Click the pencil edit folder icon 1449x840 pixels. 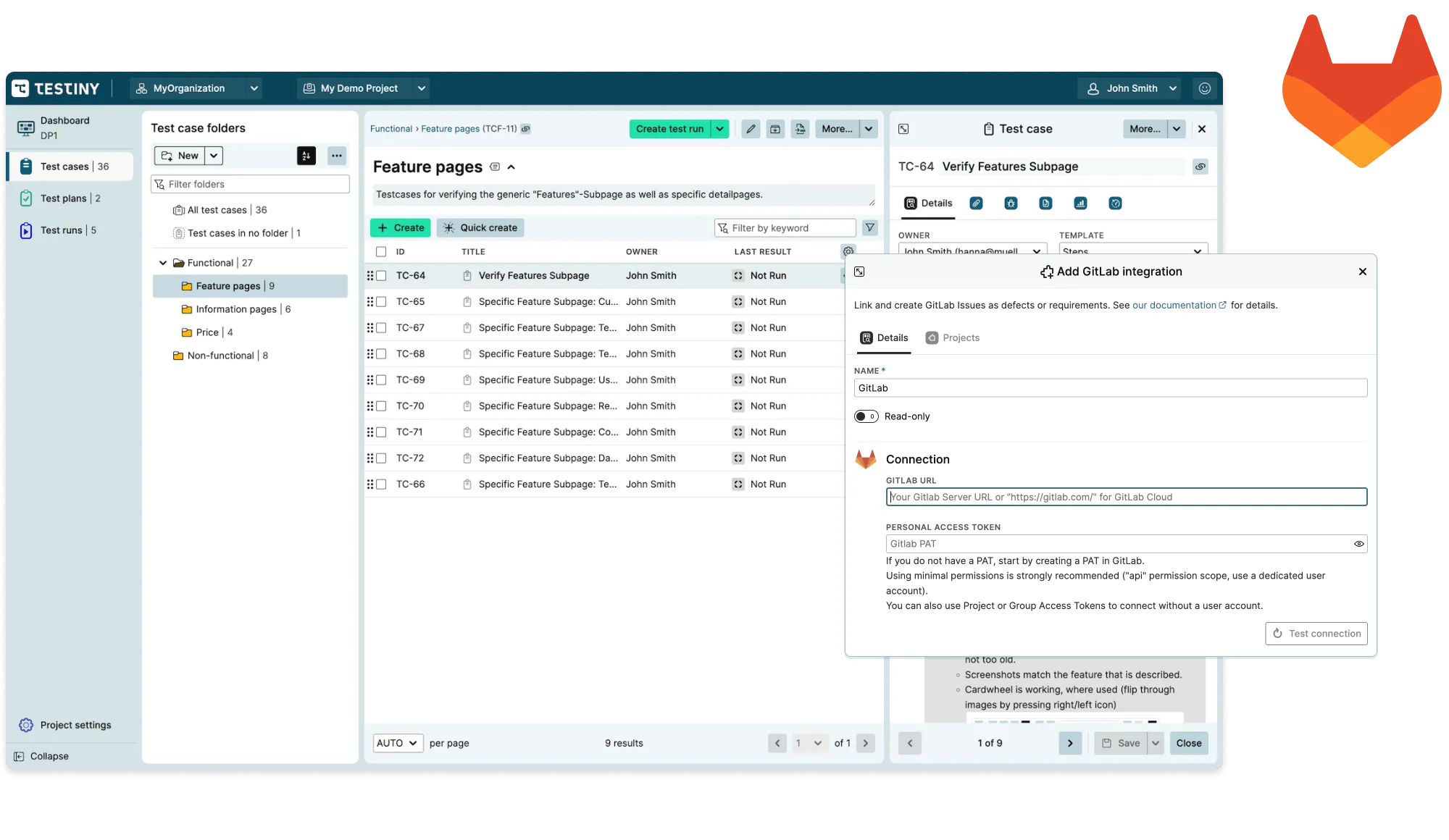click(751, 129)
